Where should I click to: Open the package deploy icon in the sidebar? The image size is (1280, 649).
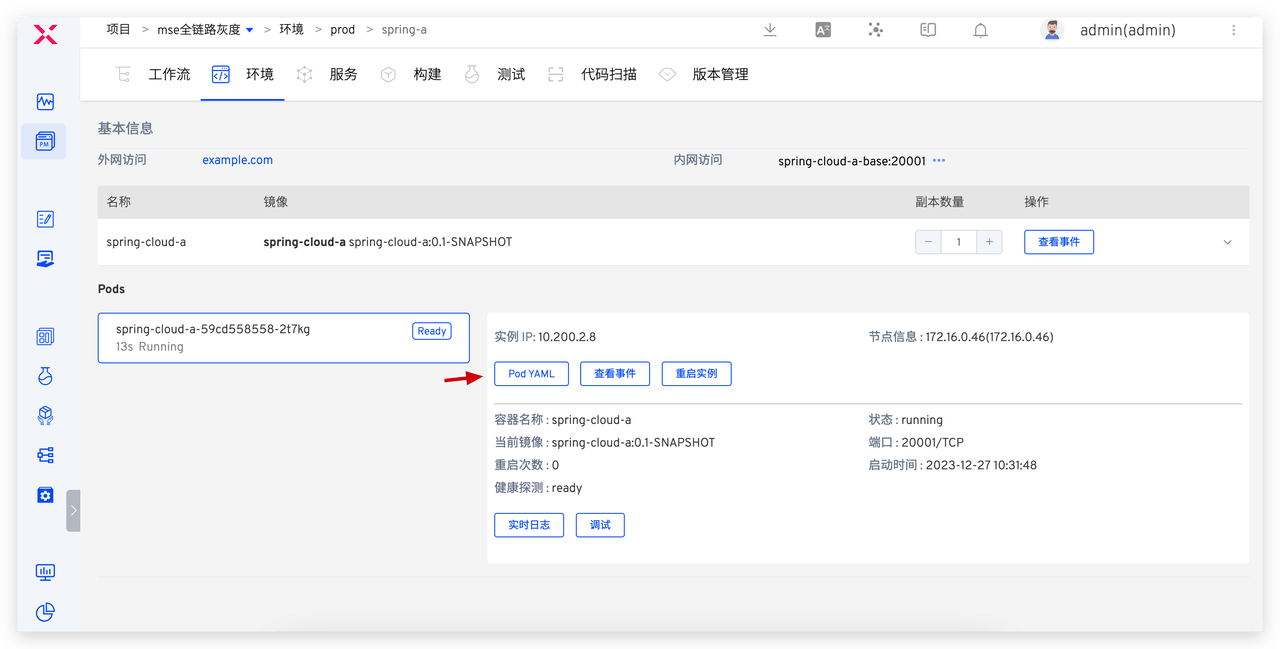(x=44, y=415)
